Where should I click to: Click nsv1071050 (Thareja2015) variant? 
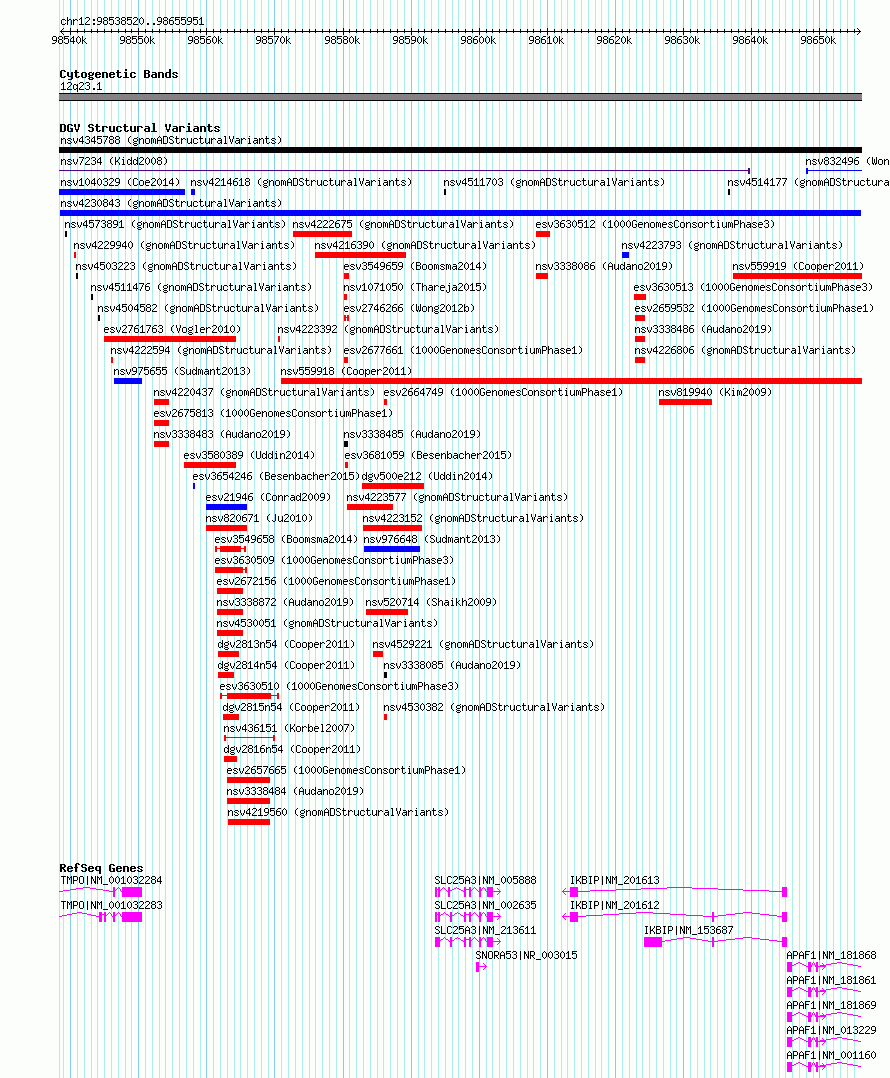pos(415,287)
